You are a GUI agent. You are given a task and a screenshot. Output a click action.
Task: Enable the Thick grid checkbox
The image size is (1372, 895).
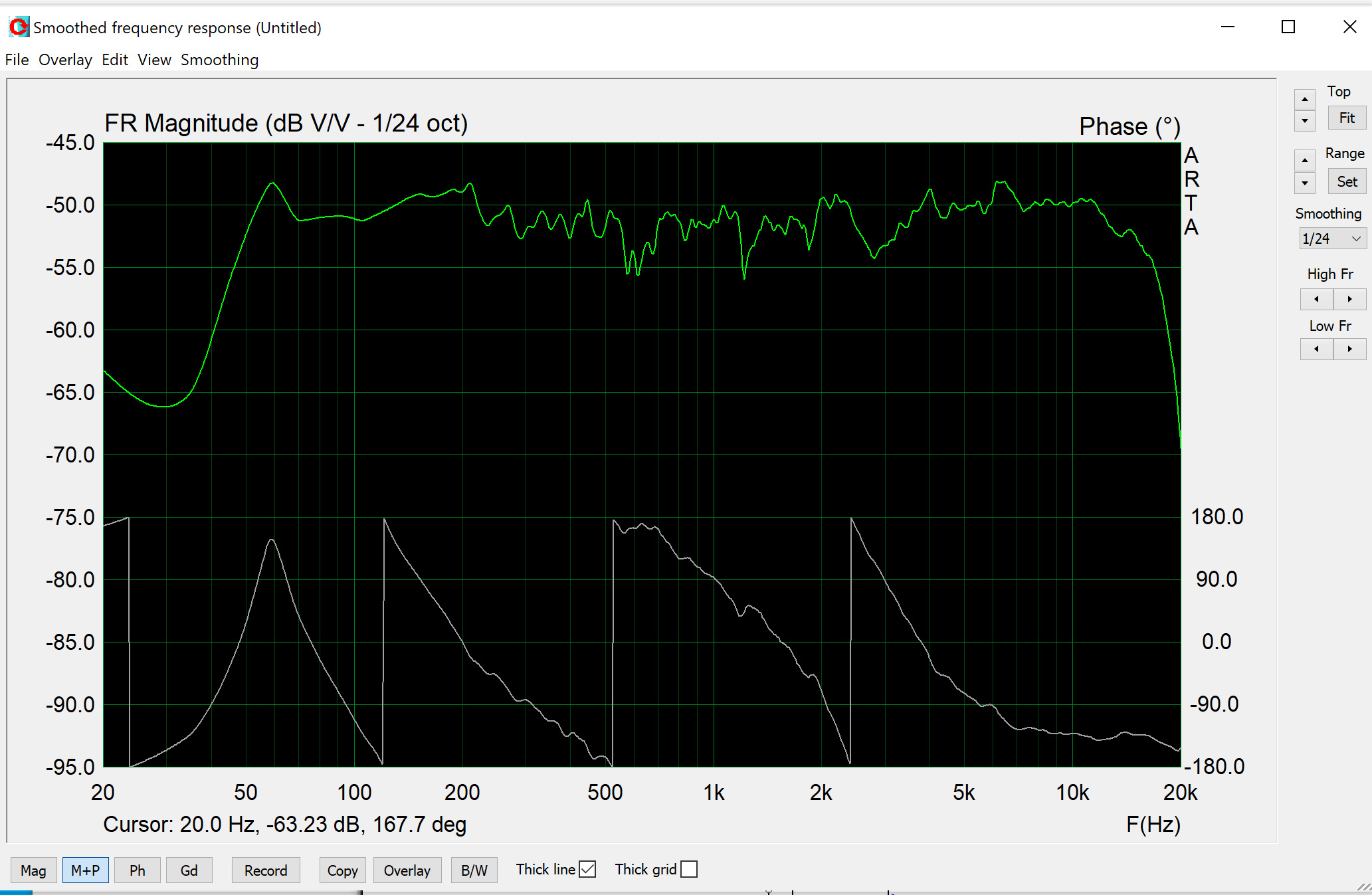pyautogui.click(x=689, y=869)
